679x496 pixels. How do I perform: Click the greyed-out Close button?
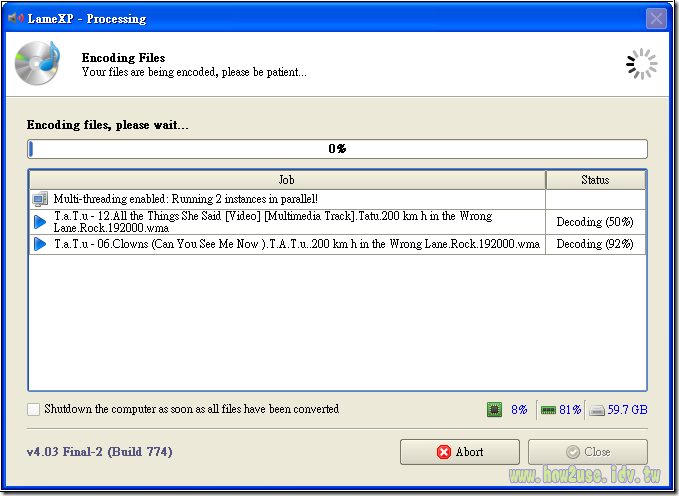[587, 452]
